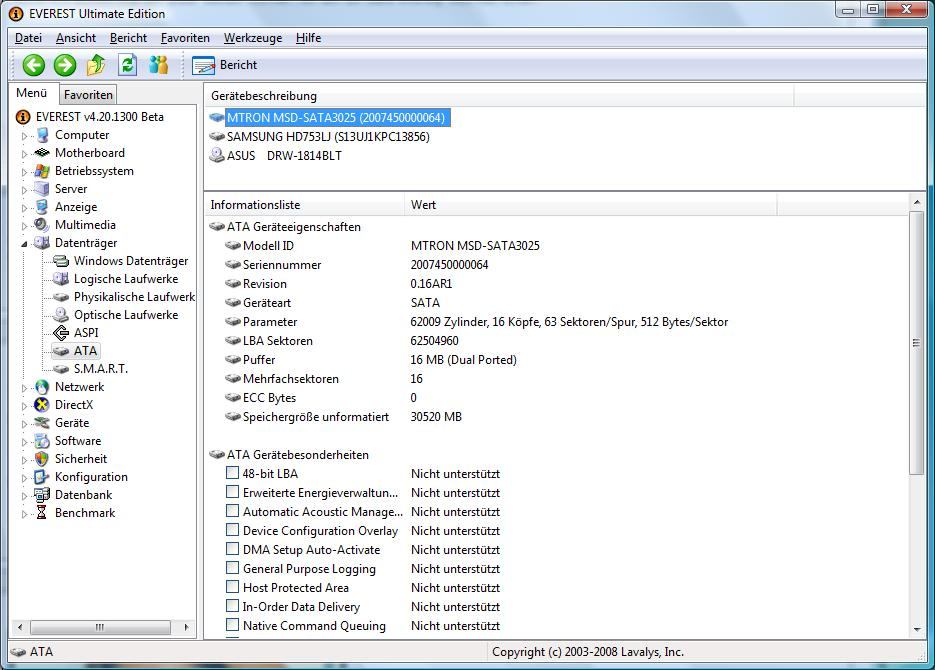The width and height of the screenshot is (935, 670).
Task: Expand the Computer tree node
Action: click(x=24, y=136)
